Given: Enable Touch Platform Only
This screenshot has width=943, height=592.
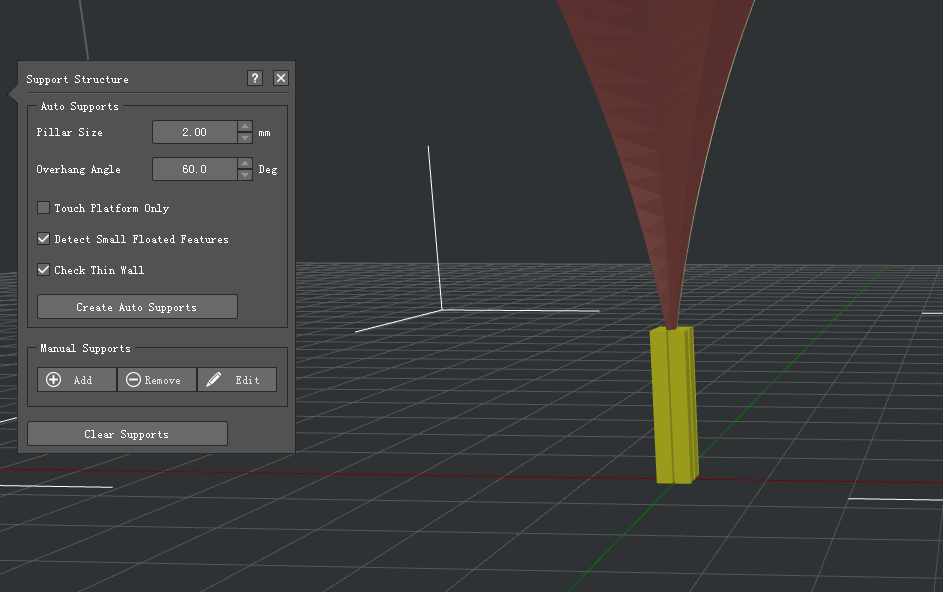Looking at the screenshot, I should point(43,207).
